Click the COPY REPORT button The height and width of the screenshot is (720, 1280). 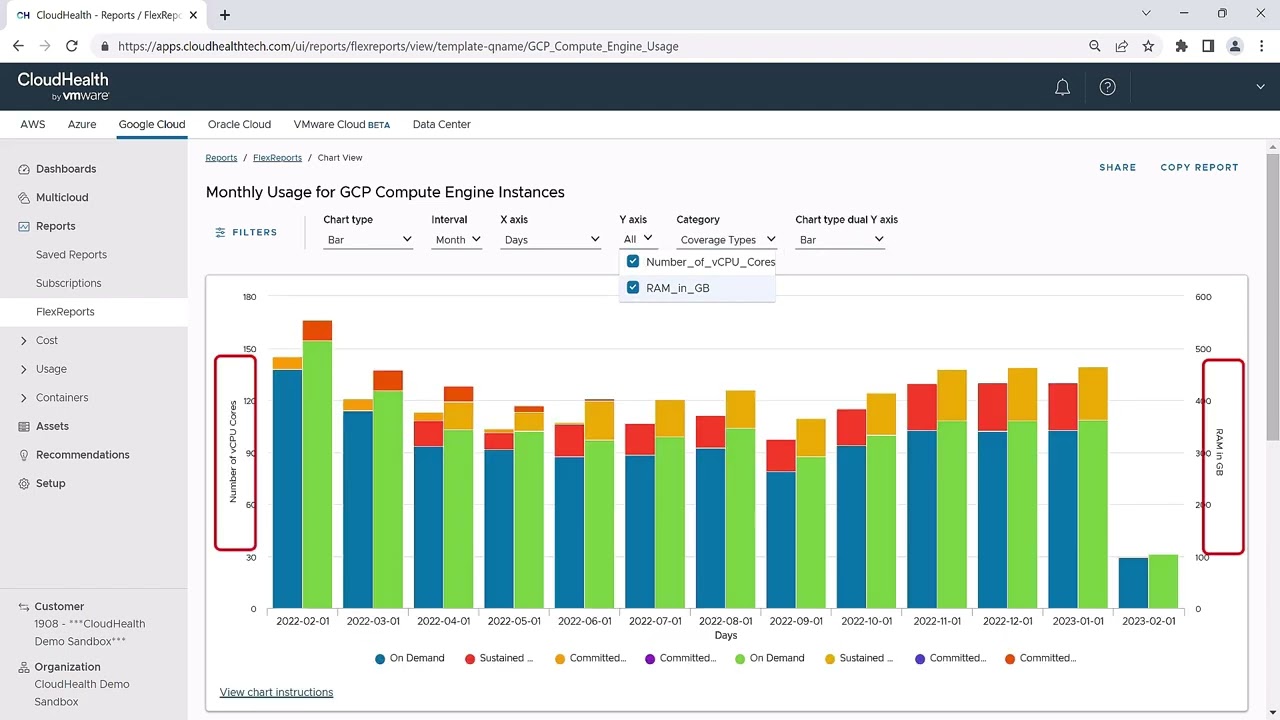point(1199,168)
